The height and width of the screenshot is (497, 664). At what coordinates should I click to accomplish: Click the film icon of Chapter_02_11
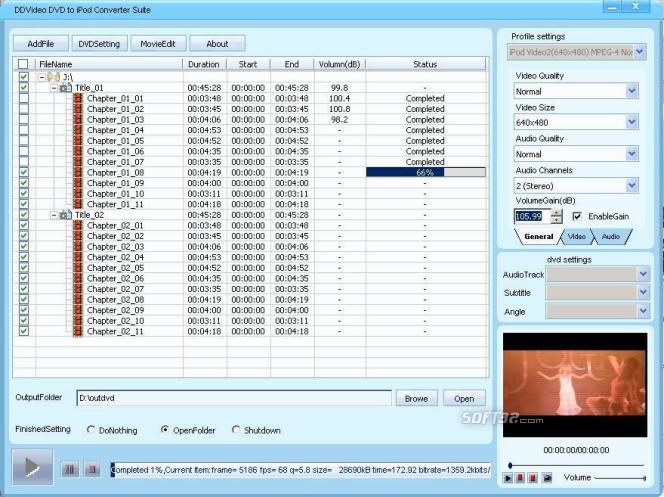(x=78, y=331)
